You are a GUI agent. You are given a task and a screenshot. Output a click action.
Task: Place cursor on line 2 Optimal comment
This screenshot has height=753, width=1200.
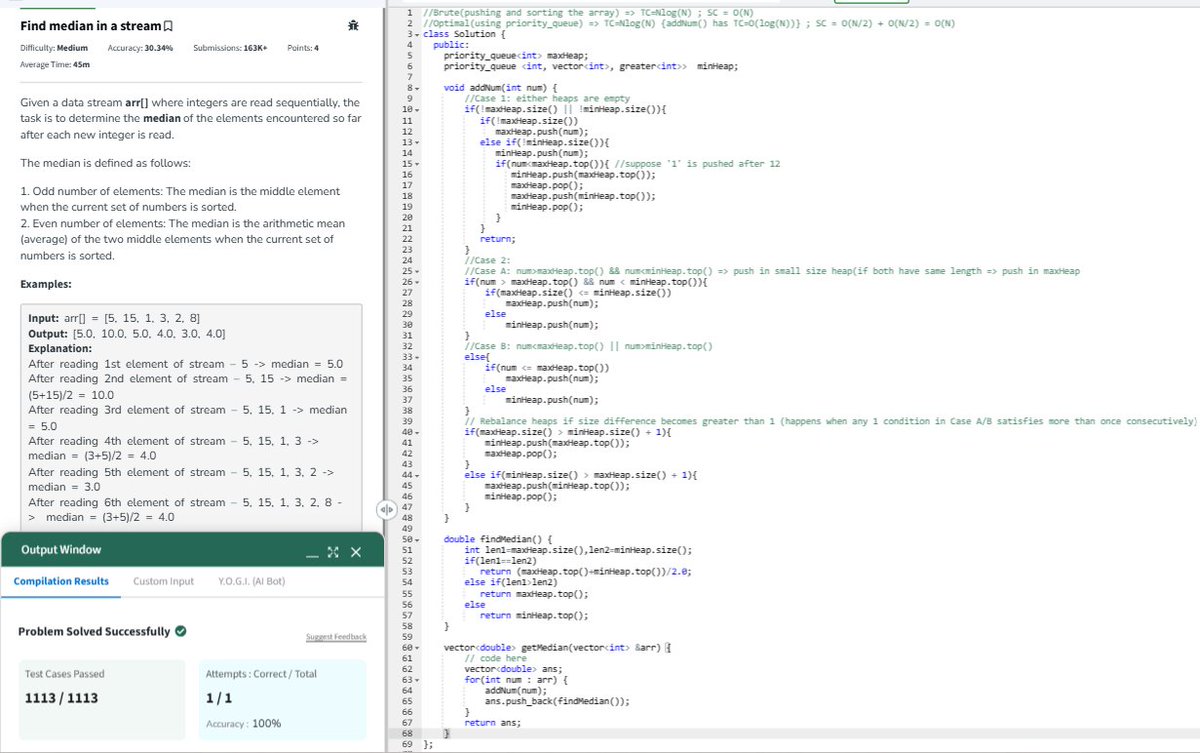(x=690, y=23)
